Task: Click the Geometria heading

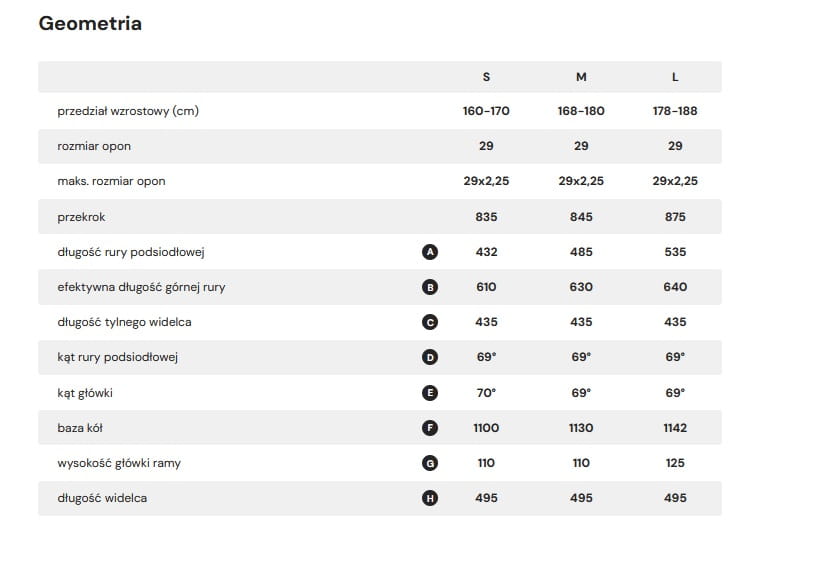Action: (x=90, y=24)
